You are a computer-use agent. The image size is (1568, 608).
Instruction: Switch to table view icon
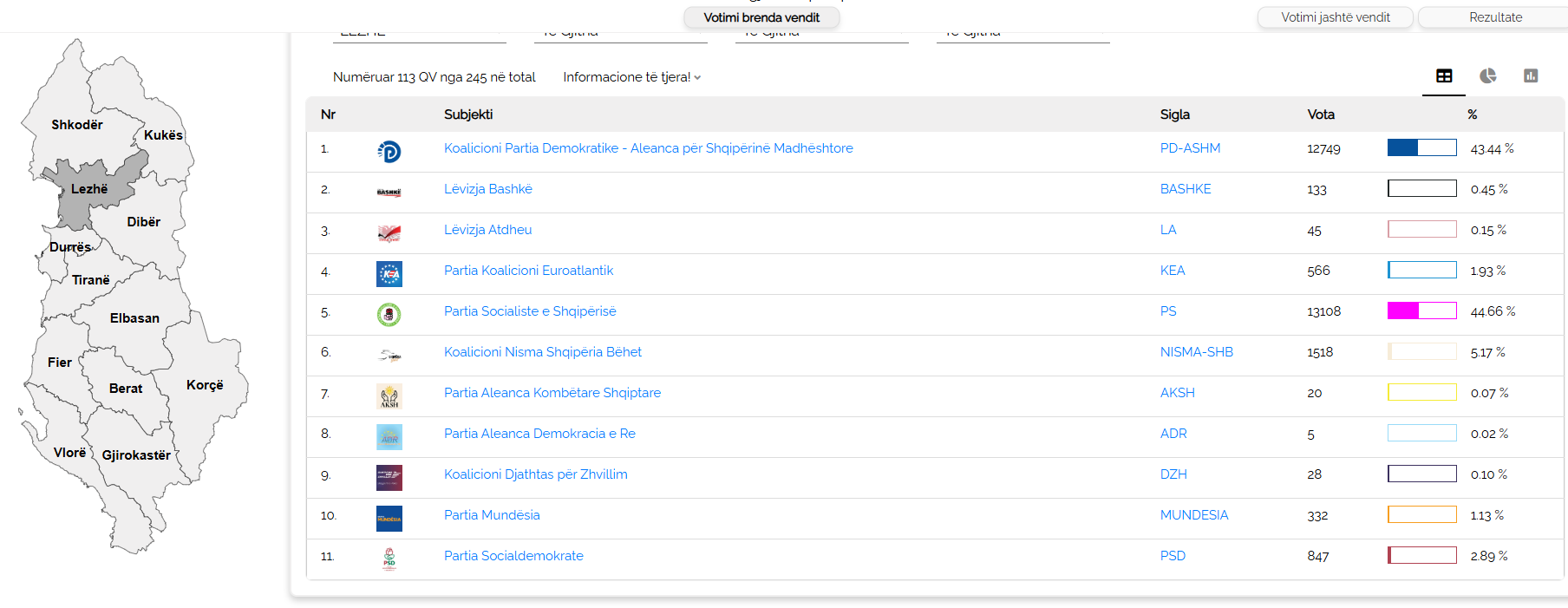point(1444,76)
